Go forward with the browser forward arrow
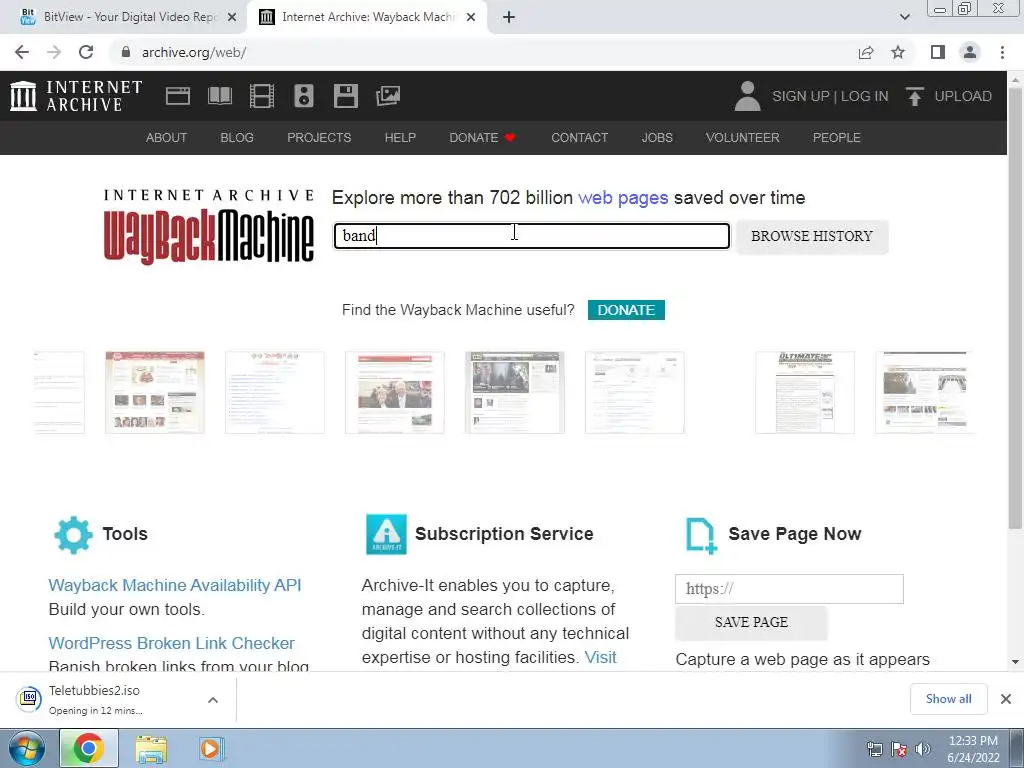1024x768 pixels. click(54, 52)
